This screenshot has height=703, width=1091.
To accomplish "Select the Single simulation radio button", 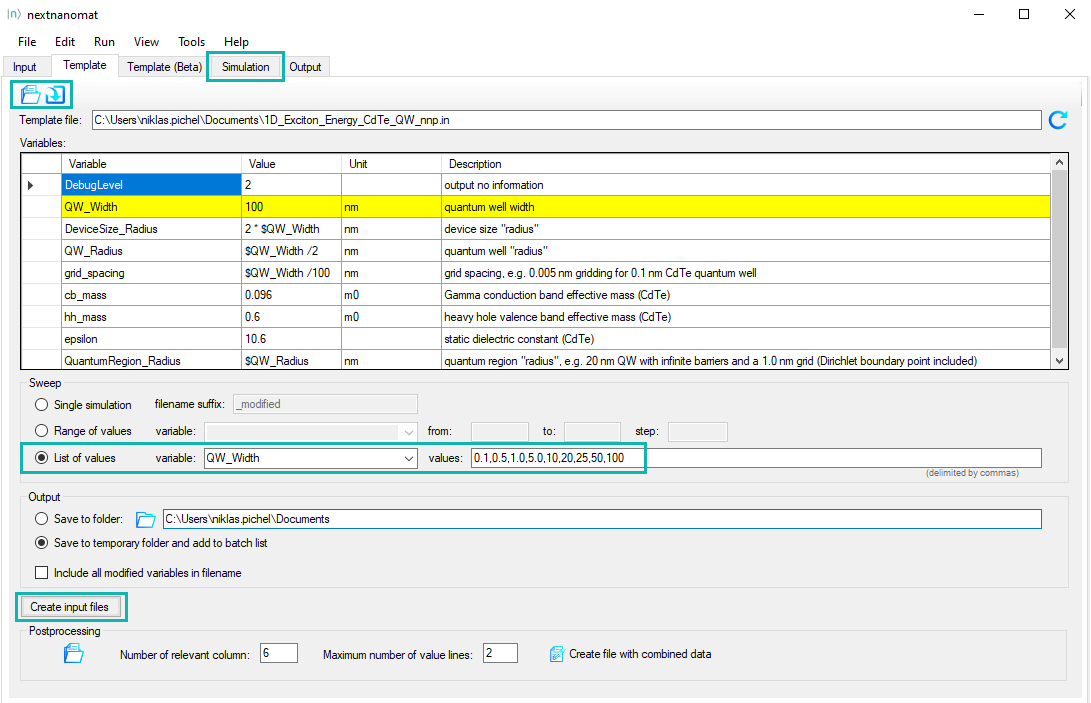I will 39,405.
